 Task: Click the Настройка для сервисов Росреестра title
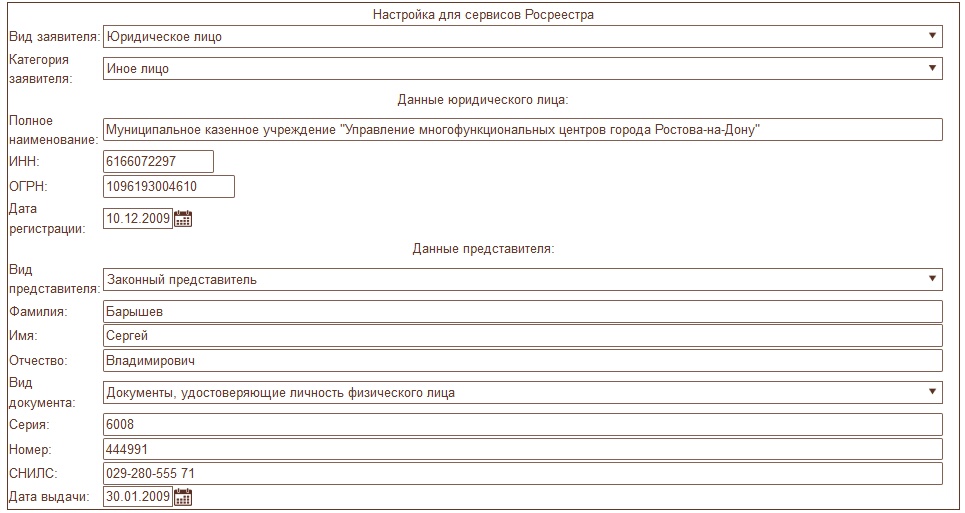tap(483, 15)
